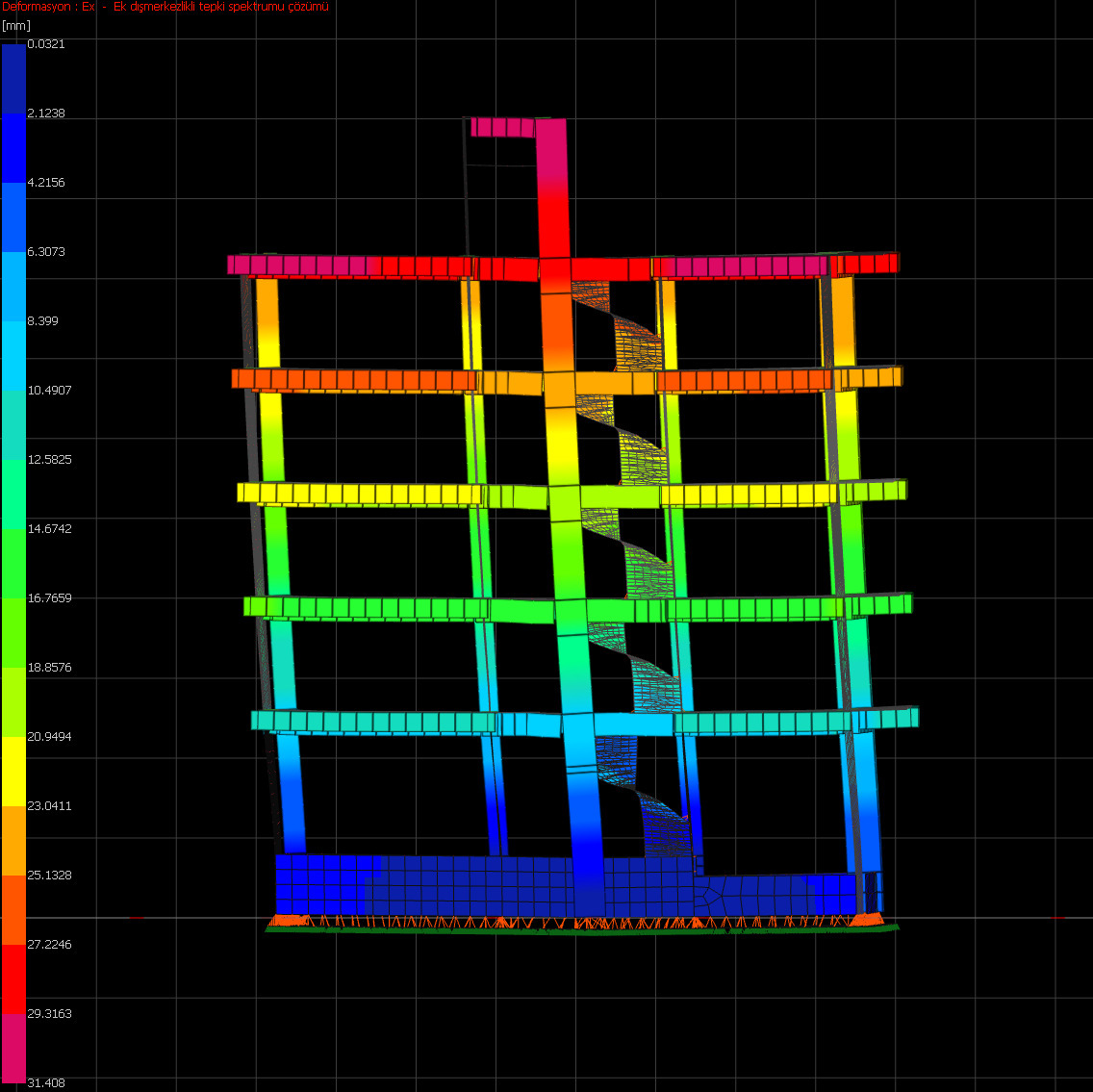1093x1092 pixels.
Task: Click the red Deformasyon title text
Action: click(x=165, y=8)
